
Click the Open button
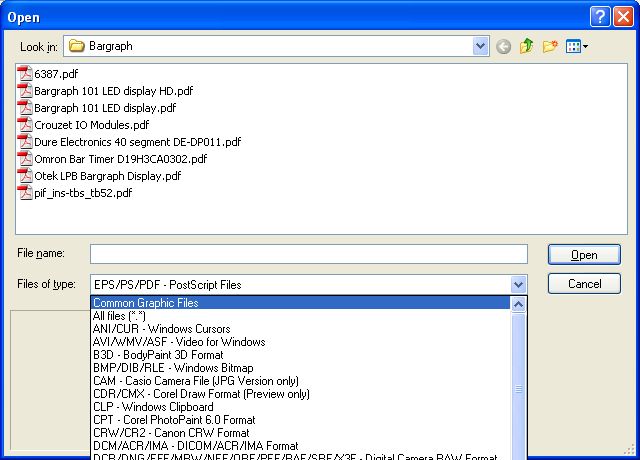pos(584,255)
